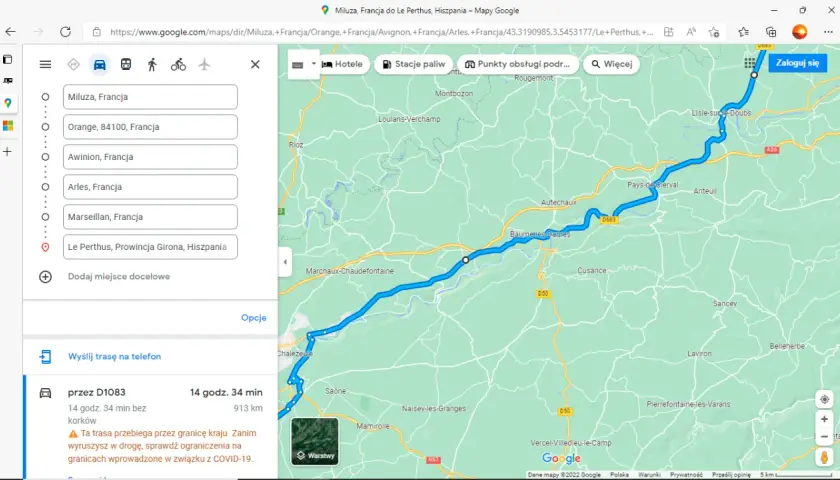This screenshot has height=480, width=840.
Task: Edit the Miluza, Francja starting point
Action: click(150, 97)
